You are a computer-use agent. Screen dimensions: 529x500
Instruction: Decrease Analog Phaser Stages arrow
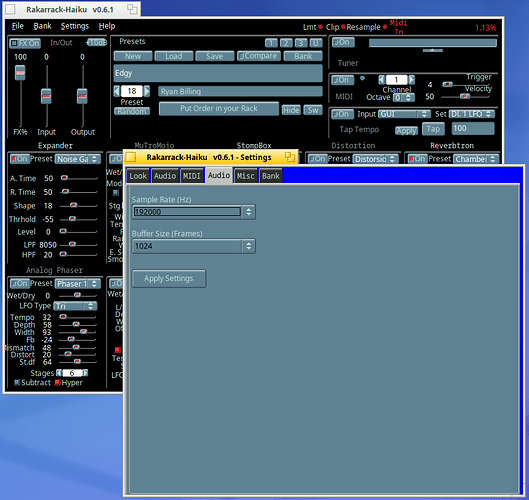tap(59, 373)
